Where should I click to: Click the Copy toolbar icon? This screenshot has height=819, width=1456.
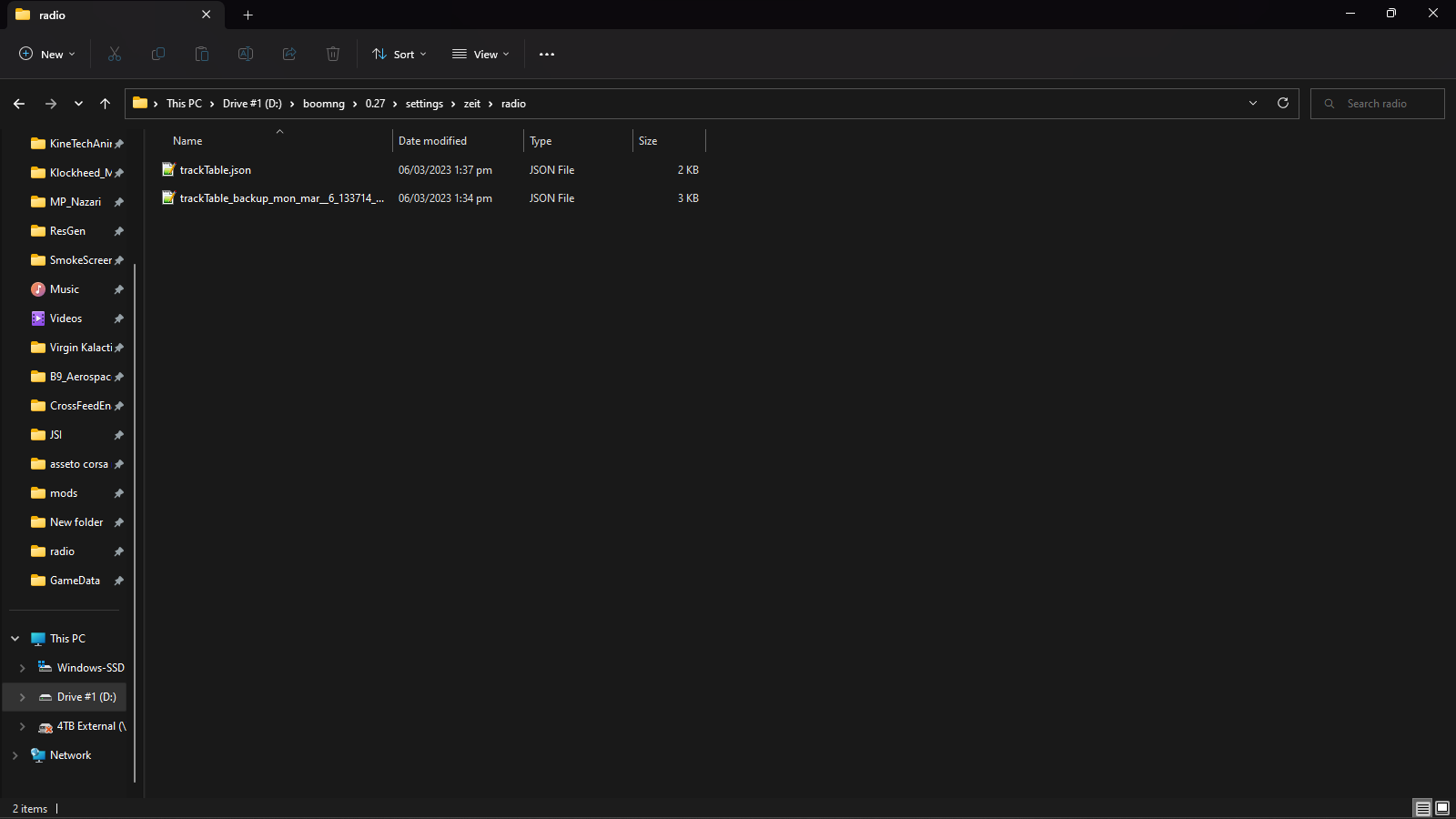[x=158, y=55]
